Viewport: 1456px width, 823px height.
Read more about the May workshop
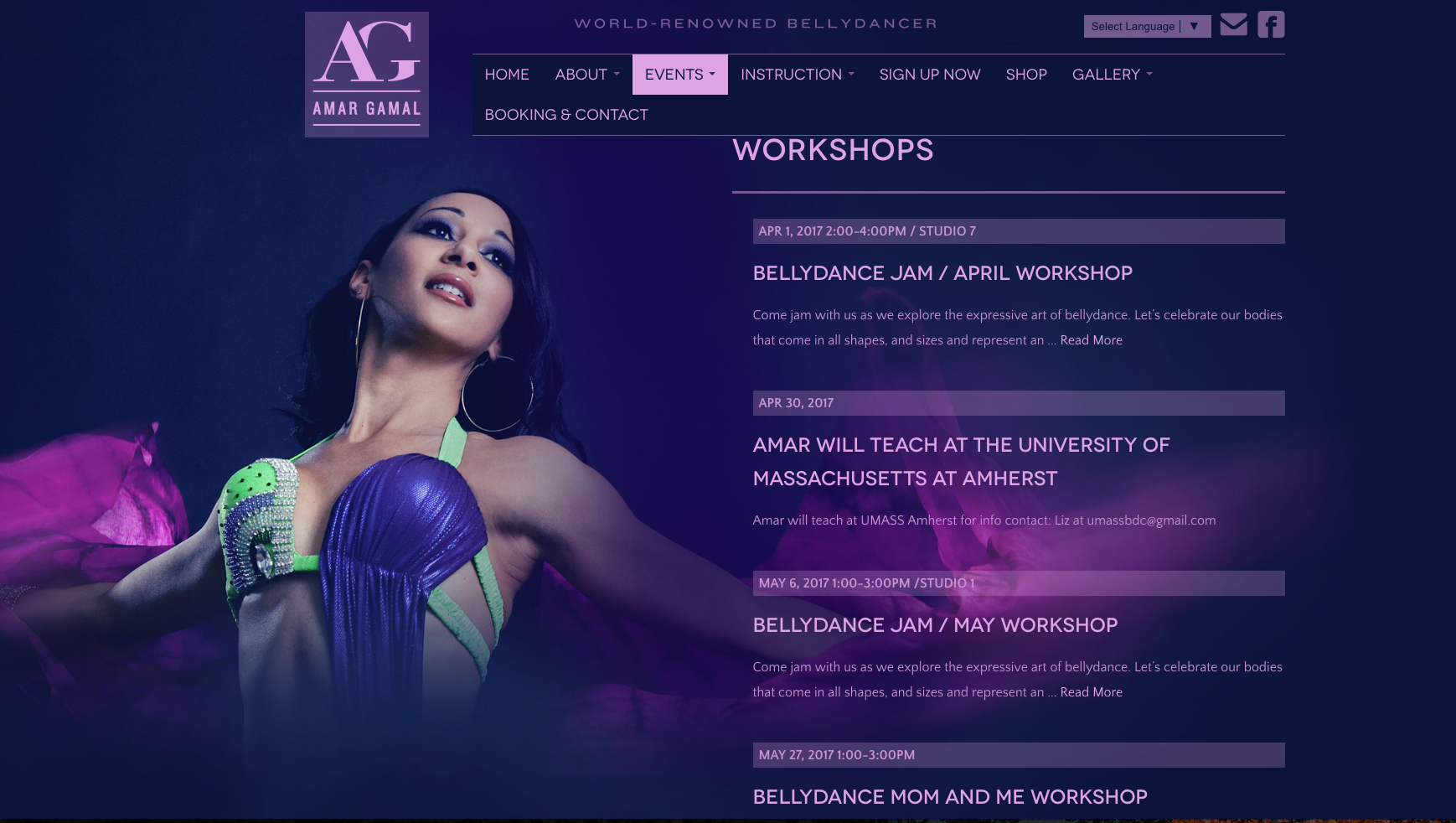(1091, 692)
